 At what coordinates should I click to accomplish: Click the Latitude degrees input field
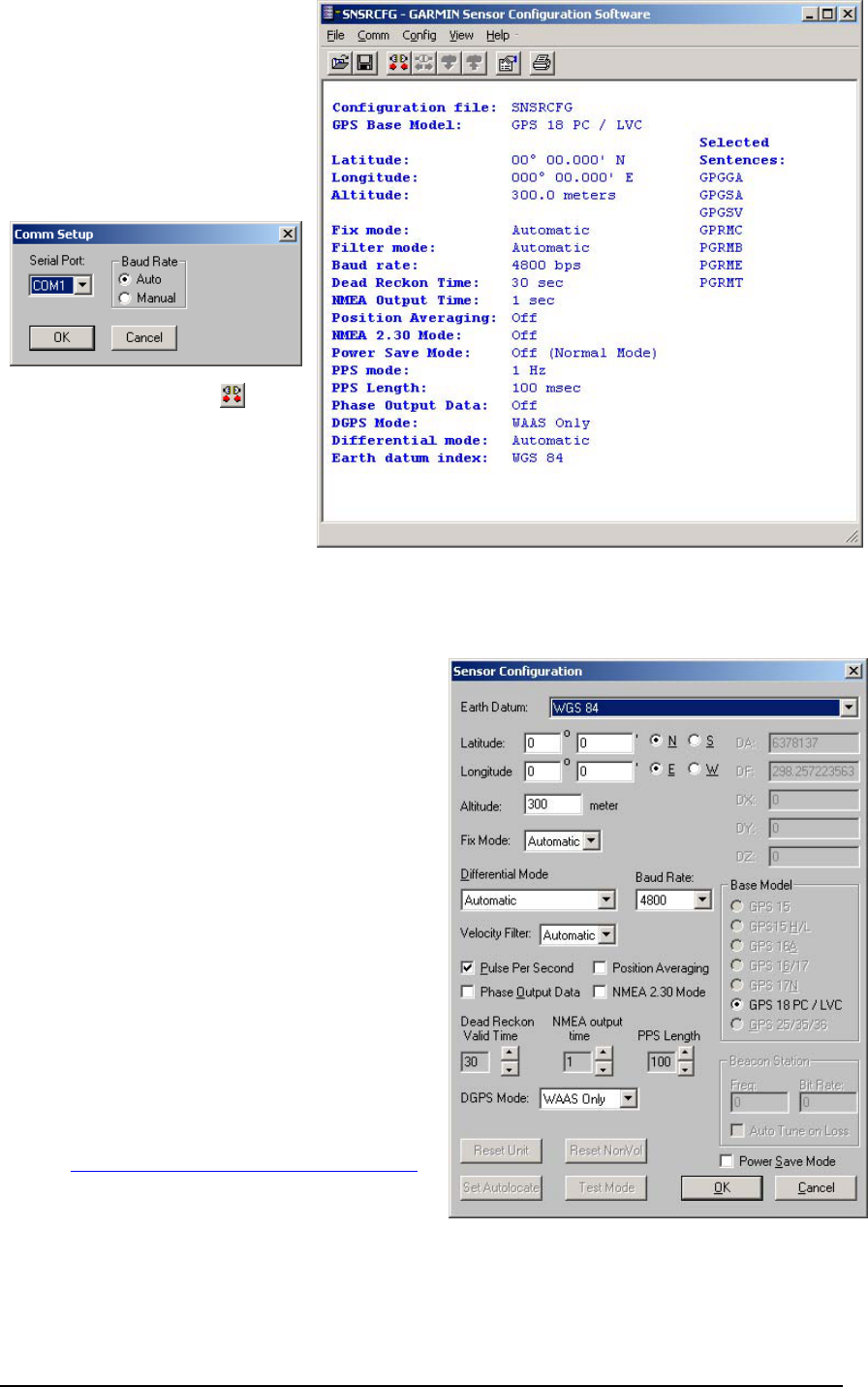(542, 743)
